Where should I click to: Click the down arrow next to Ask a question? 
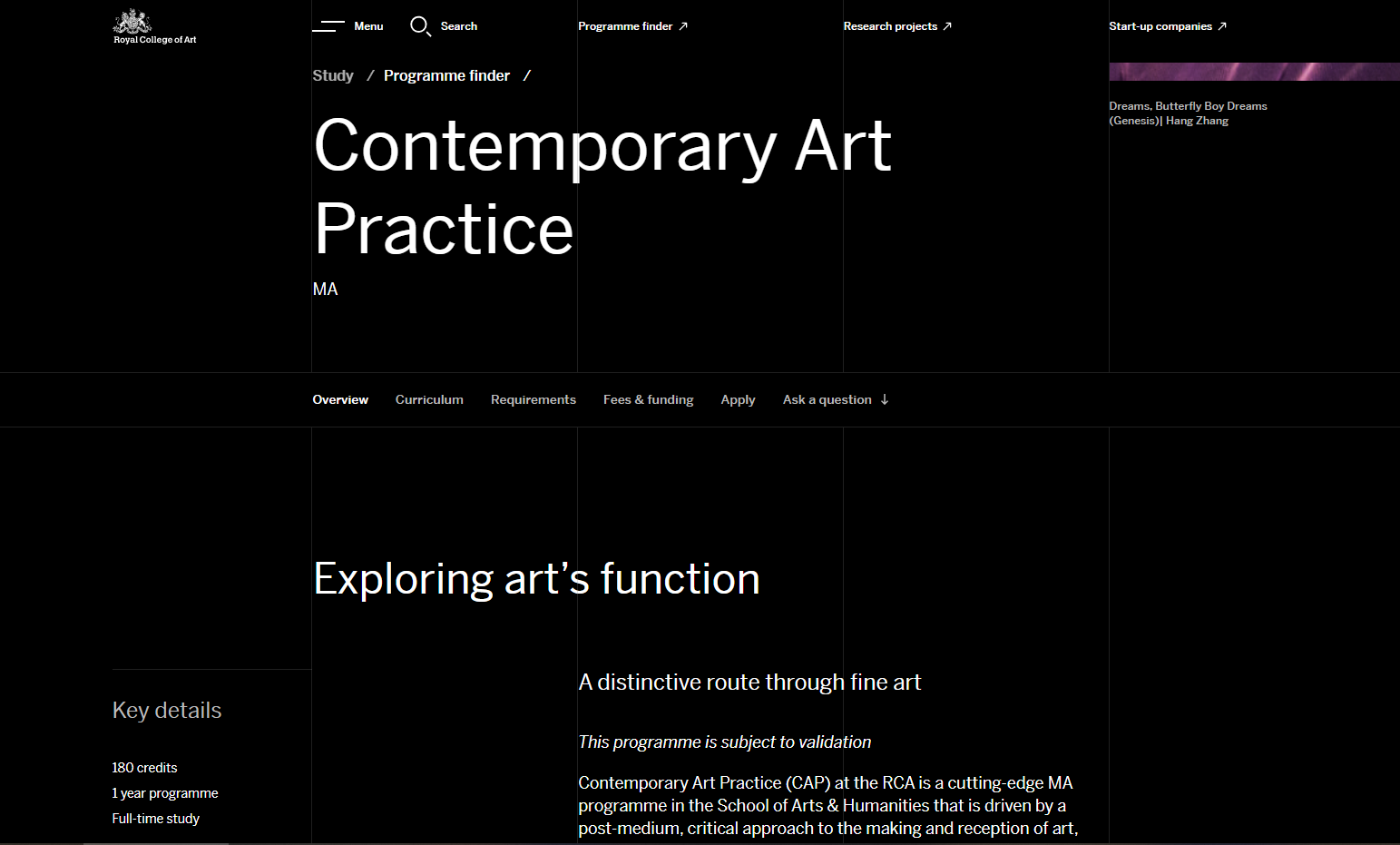(885, 399)
